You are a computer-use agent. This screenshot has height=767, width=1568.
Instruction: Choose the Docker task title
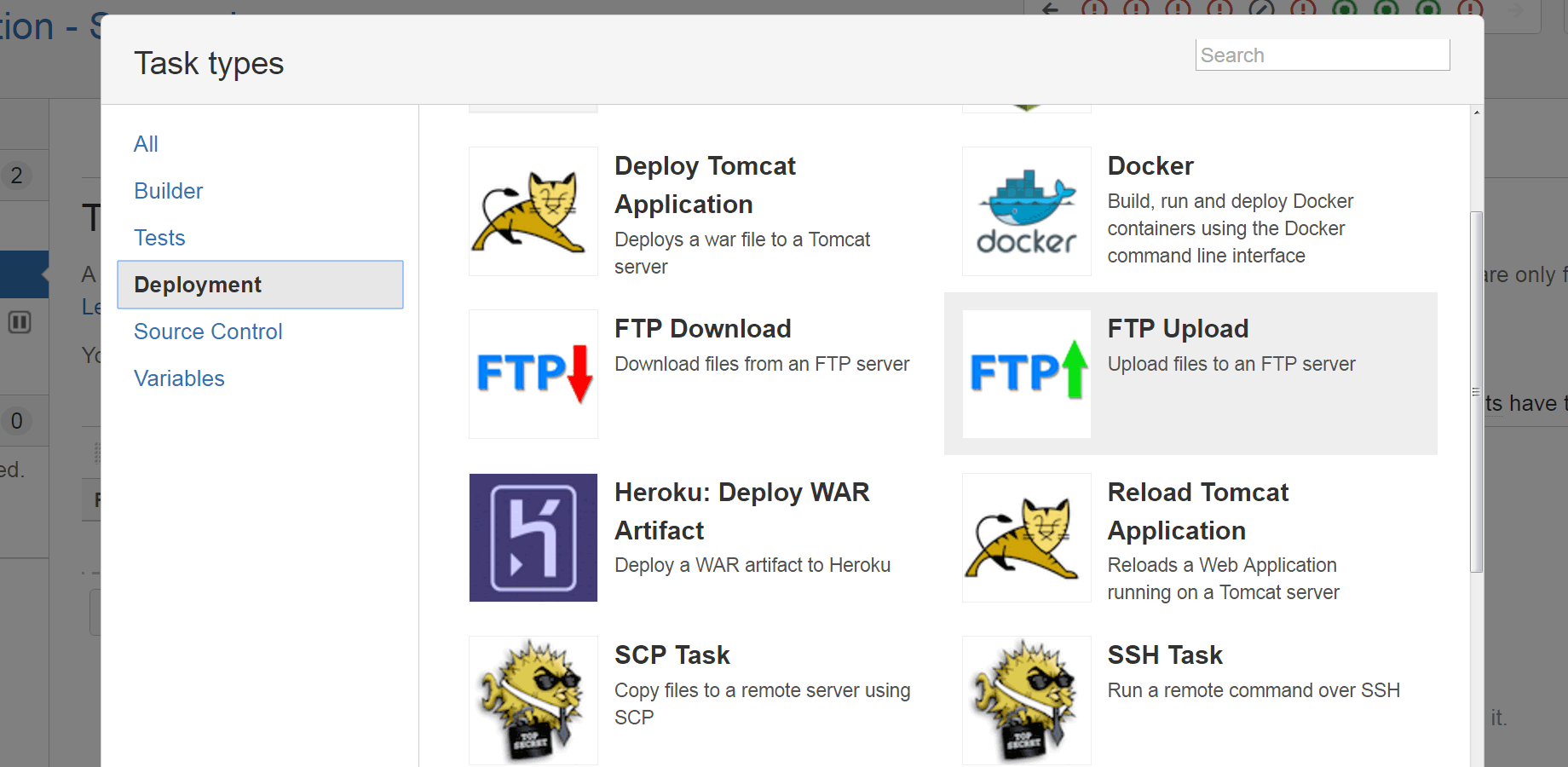[x=1150, y=165]
